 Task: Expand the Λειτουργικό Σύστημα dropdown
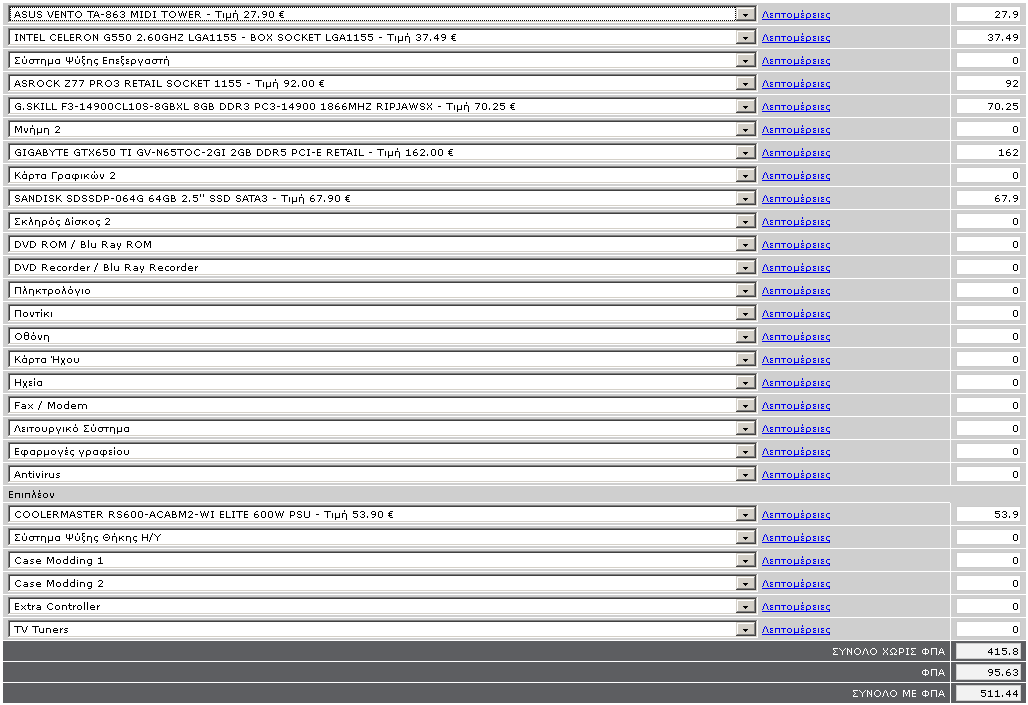[x=382, y=428]
